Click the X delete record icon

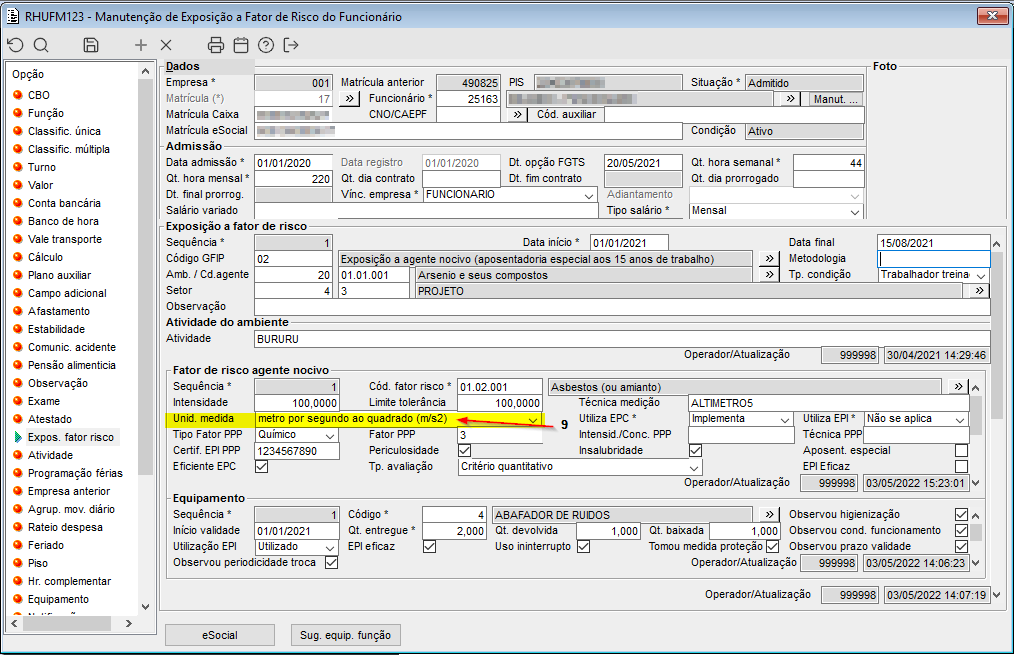click(x=166, y=45)
